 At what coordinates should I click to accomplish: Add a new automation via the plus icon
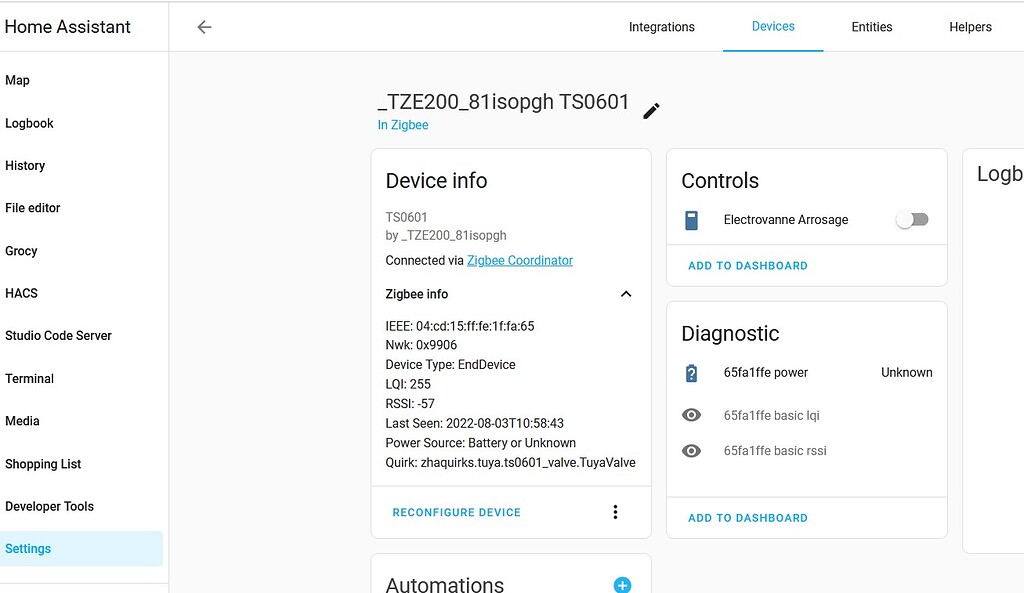(x=622, y=584)
